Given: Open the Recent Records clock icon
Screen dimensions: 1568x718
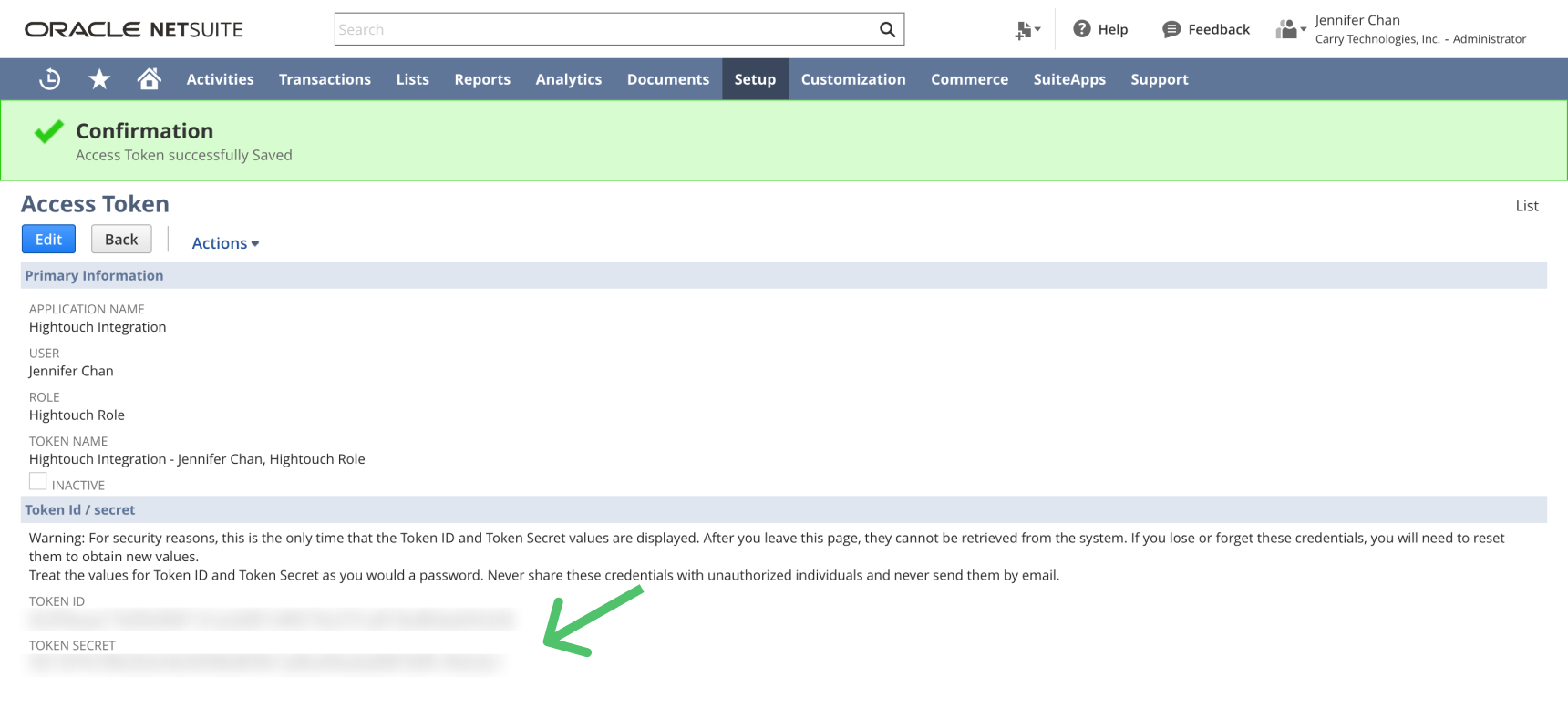Looking at the screenshot, I should (50, 79).
